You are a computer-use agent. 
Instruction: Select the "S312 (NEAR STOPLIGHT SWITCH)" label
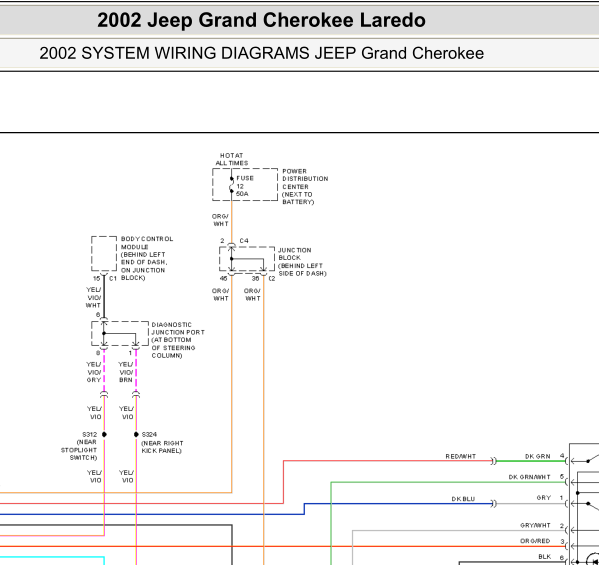pos(79,446)
